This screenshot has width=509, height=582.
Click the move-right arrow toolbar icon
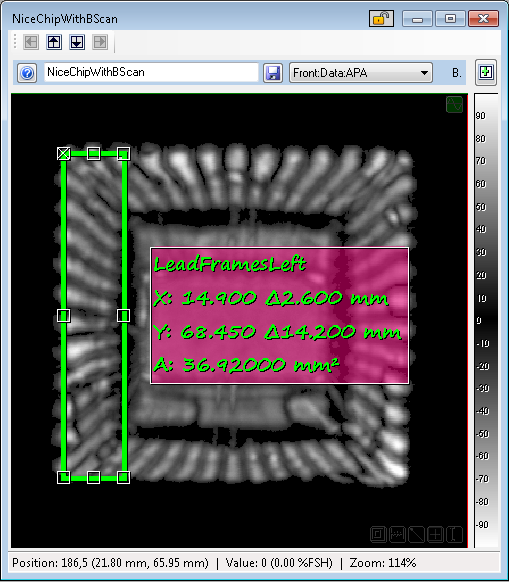[100, 42]
